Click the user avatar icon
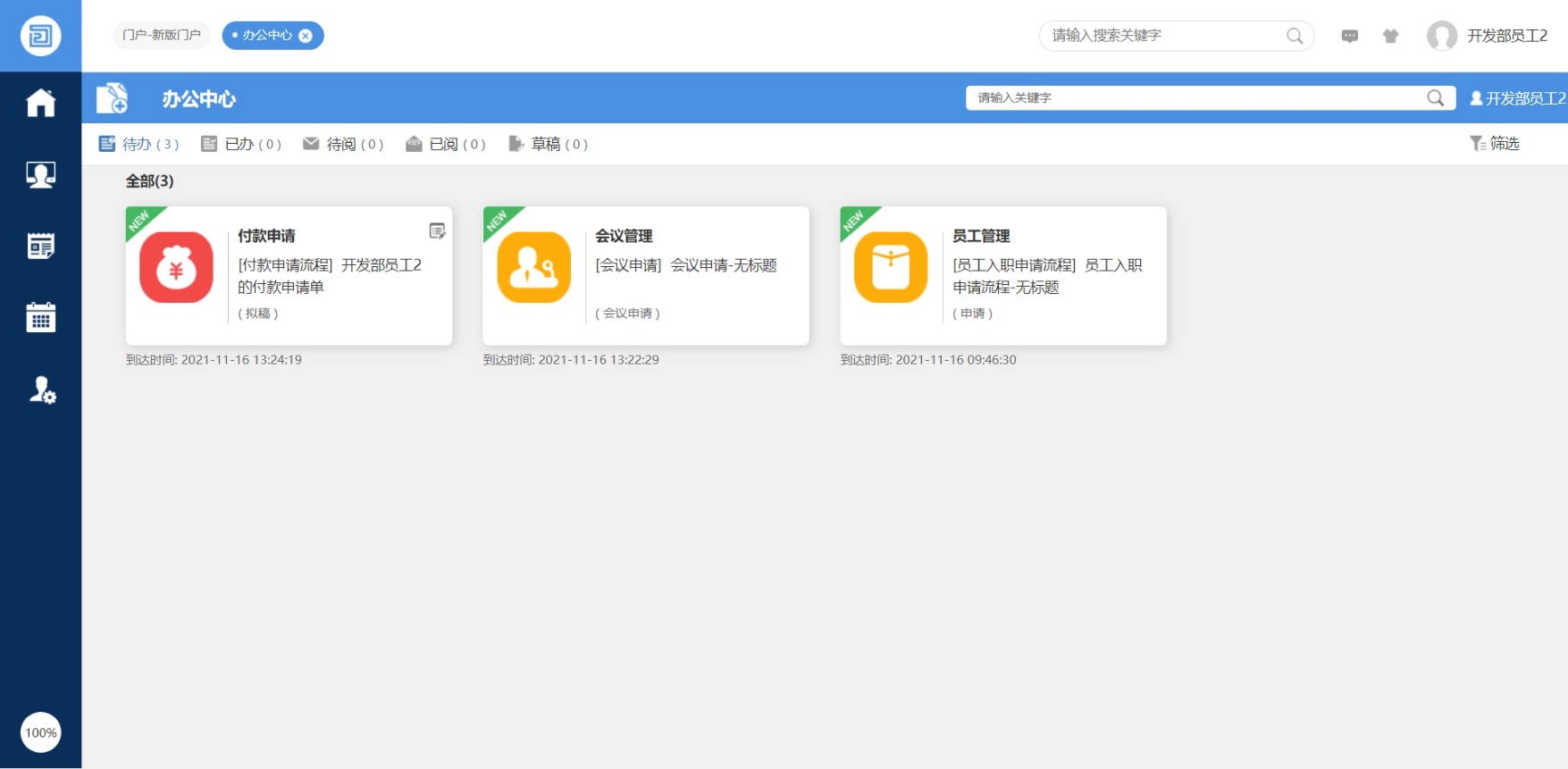 1441,36
